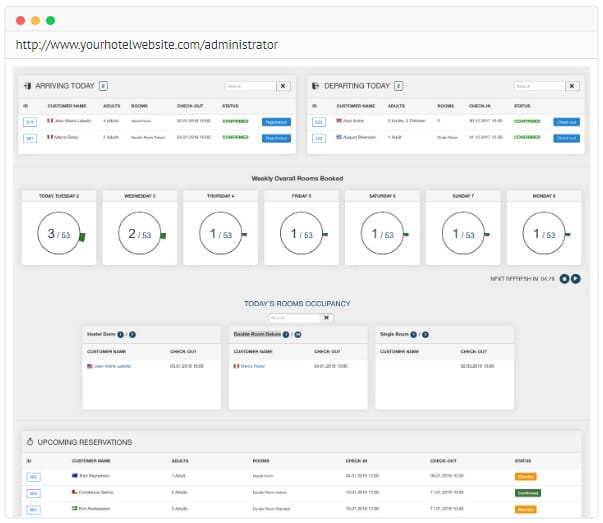Open booking ID of Jean-Marie Labelle arrival
The width and height of the screenshot is (603, 523).
[x=30, y=122]
